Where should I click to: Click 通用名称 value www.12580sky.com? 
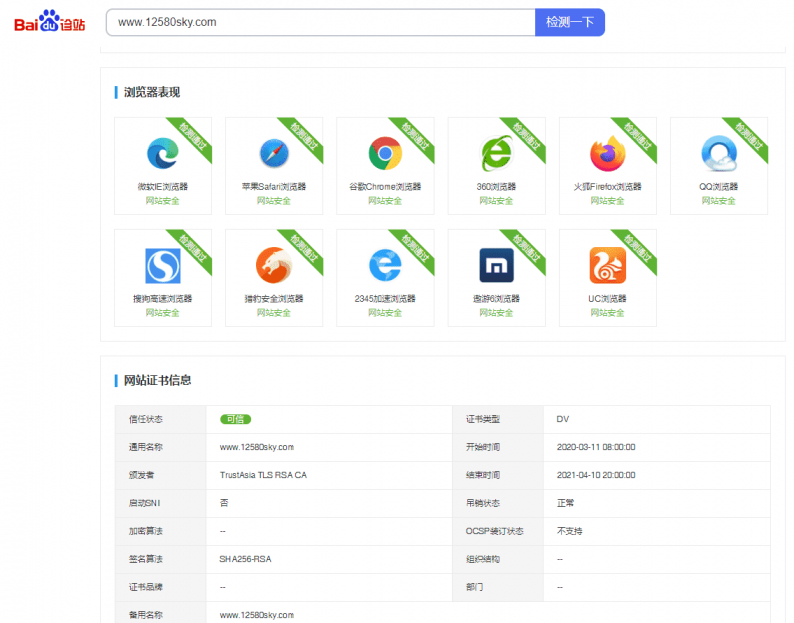[257, 447]
